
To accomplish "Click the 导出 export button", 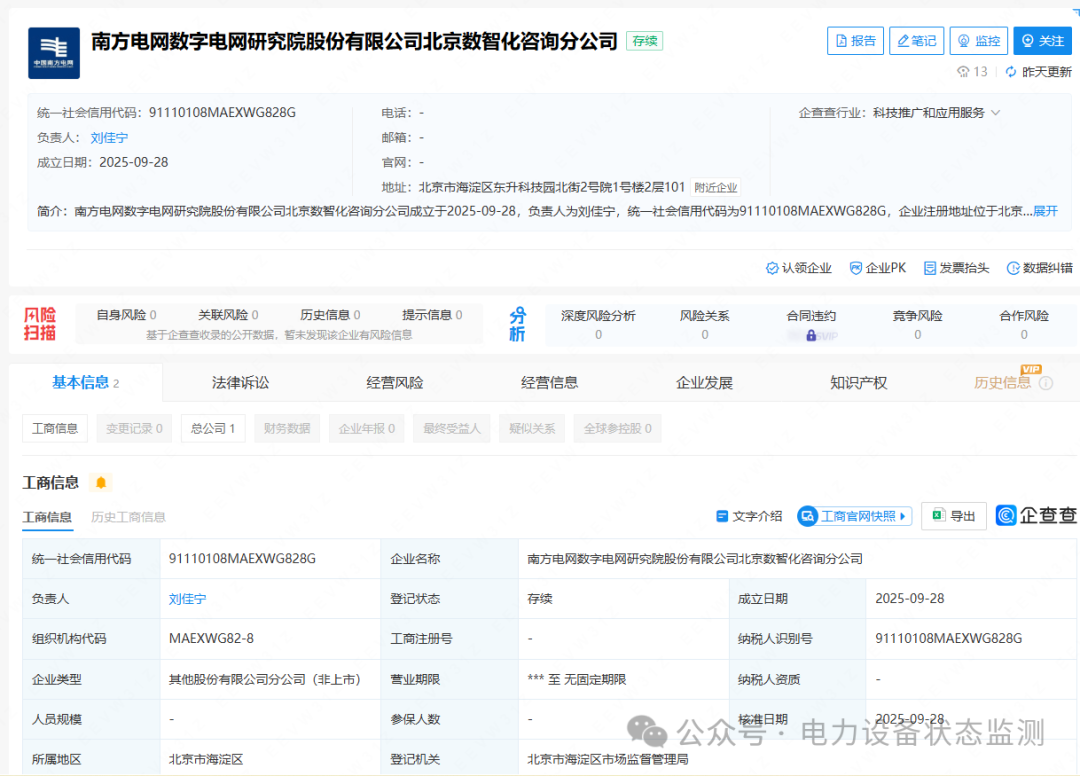I will coord(953,516).
